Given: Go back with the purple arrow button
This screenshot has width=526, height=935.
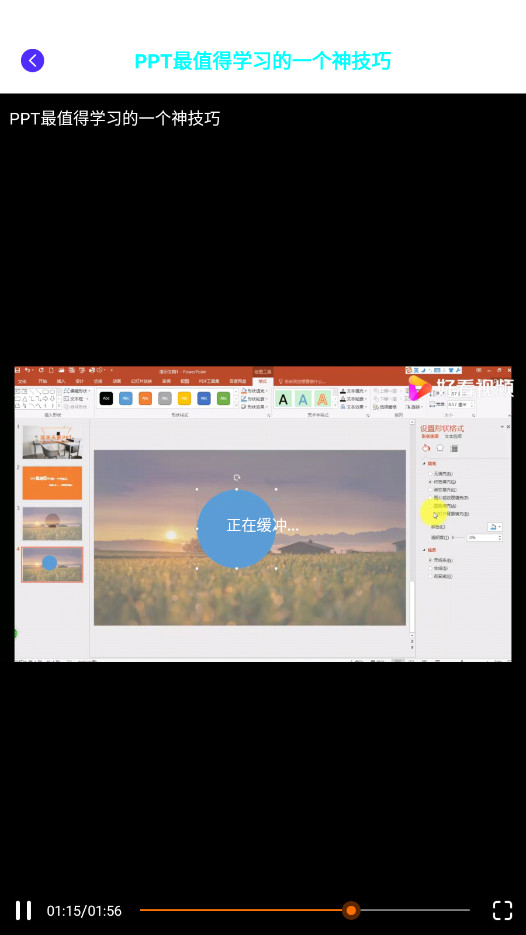Looking at the screenshot, I should 32,60.
